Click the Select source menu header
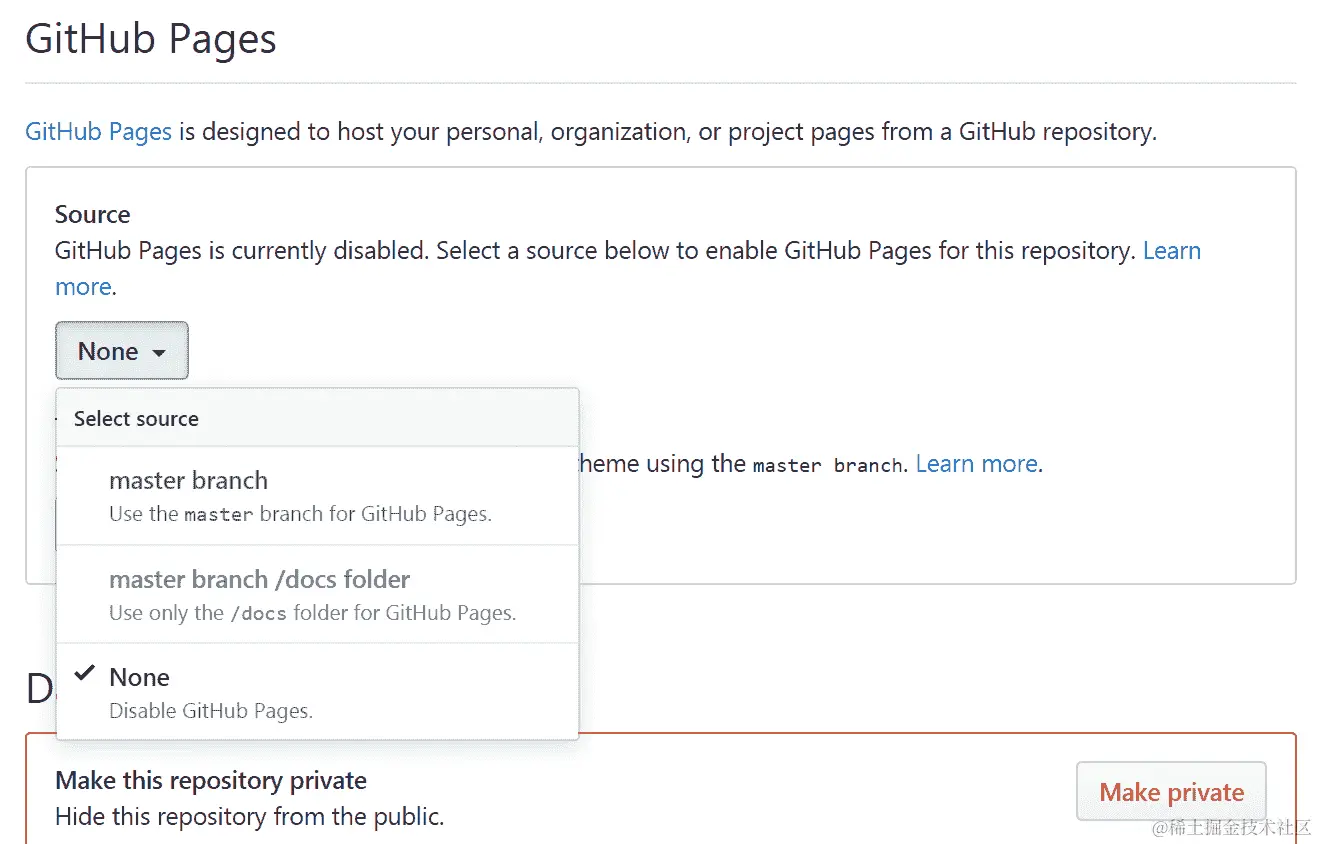Screen dimensions: 1318x844 point(136,419)
